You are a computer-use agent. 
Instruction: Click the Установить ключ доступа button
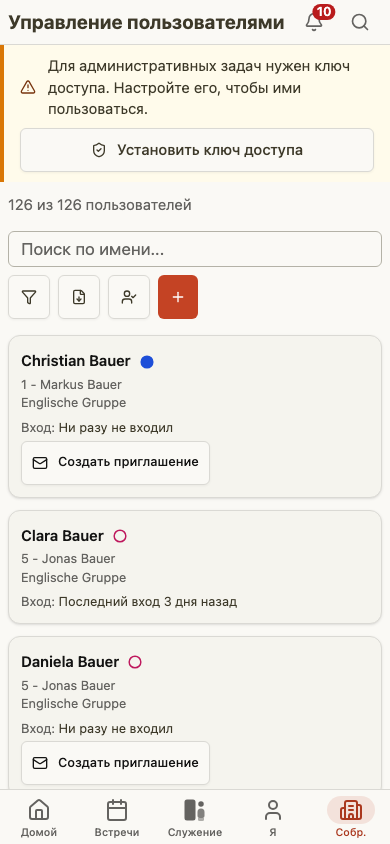(197, 150)
